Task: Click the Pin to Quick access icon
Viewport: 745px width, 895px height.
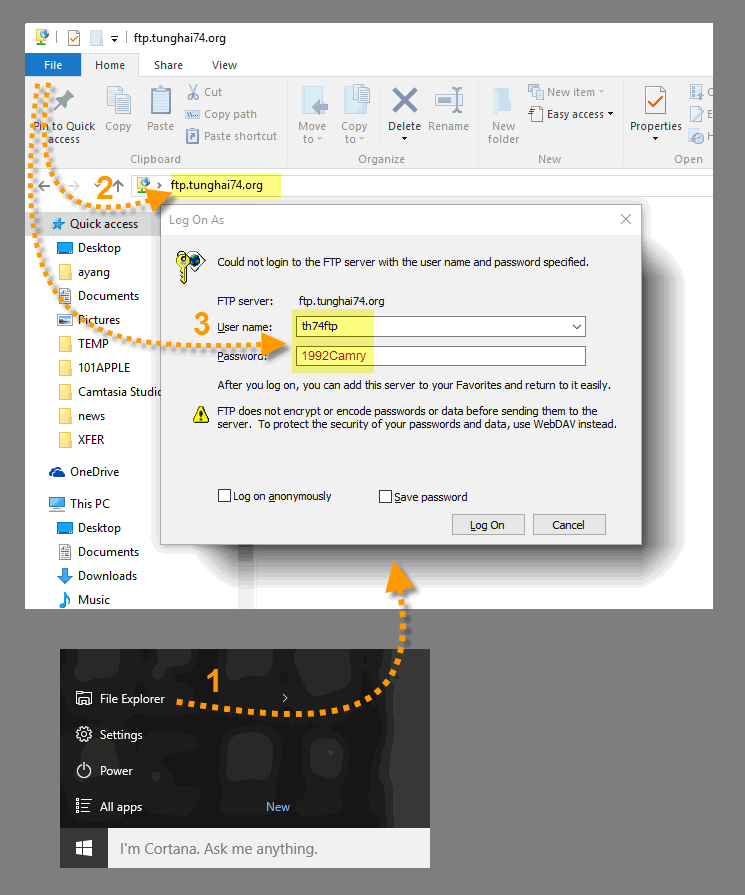Action: click(64, 100)
